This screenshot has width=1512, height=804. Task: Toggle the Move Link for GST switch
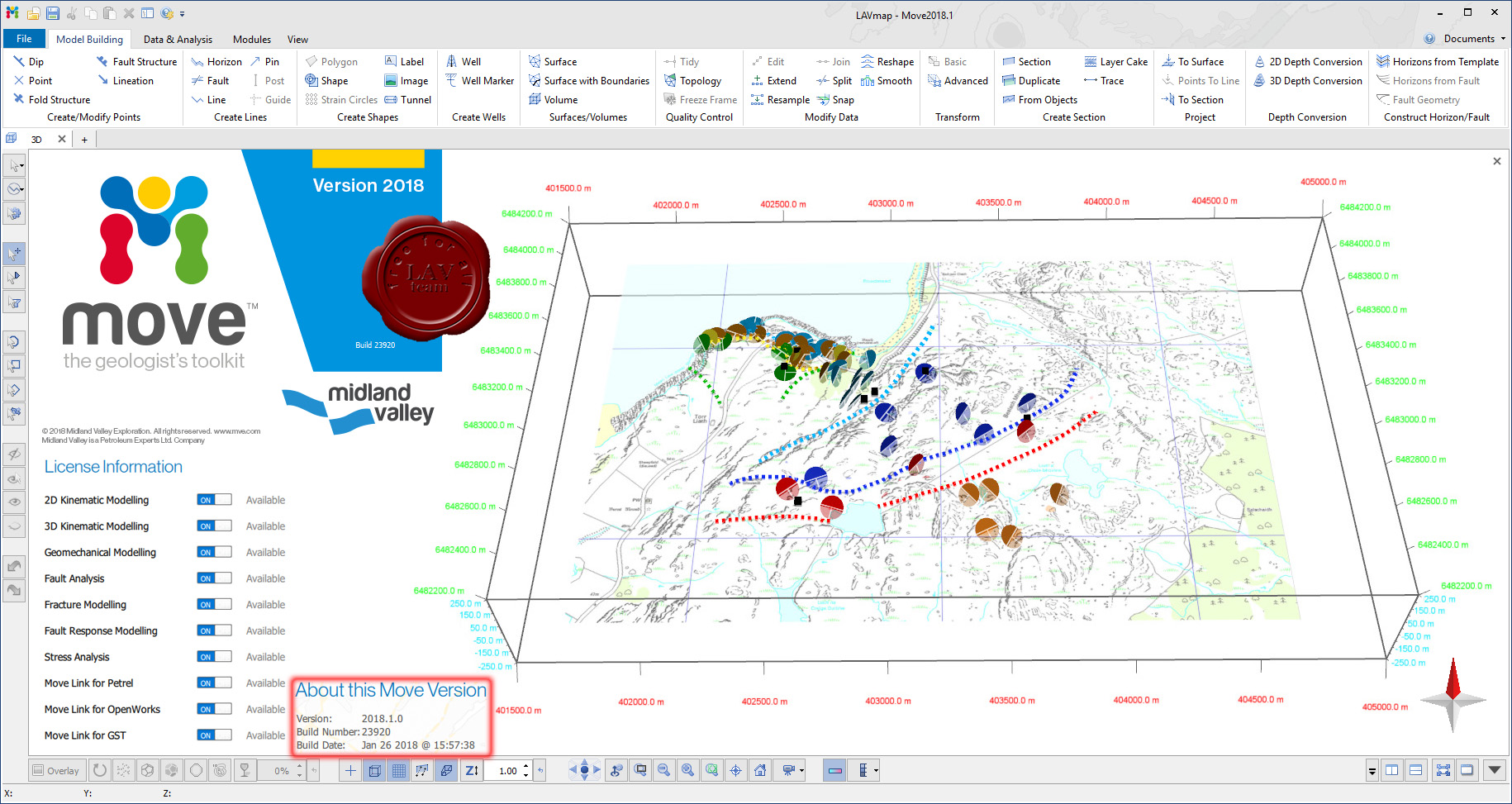(214, 735)
